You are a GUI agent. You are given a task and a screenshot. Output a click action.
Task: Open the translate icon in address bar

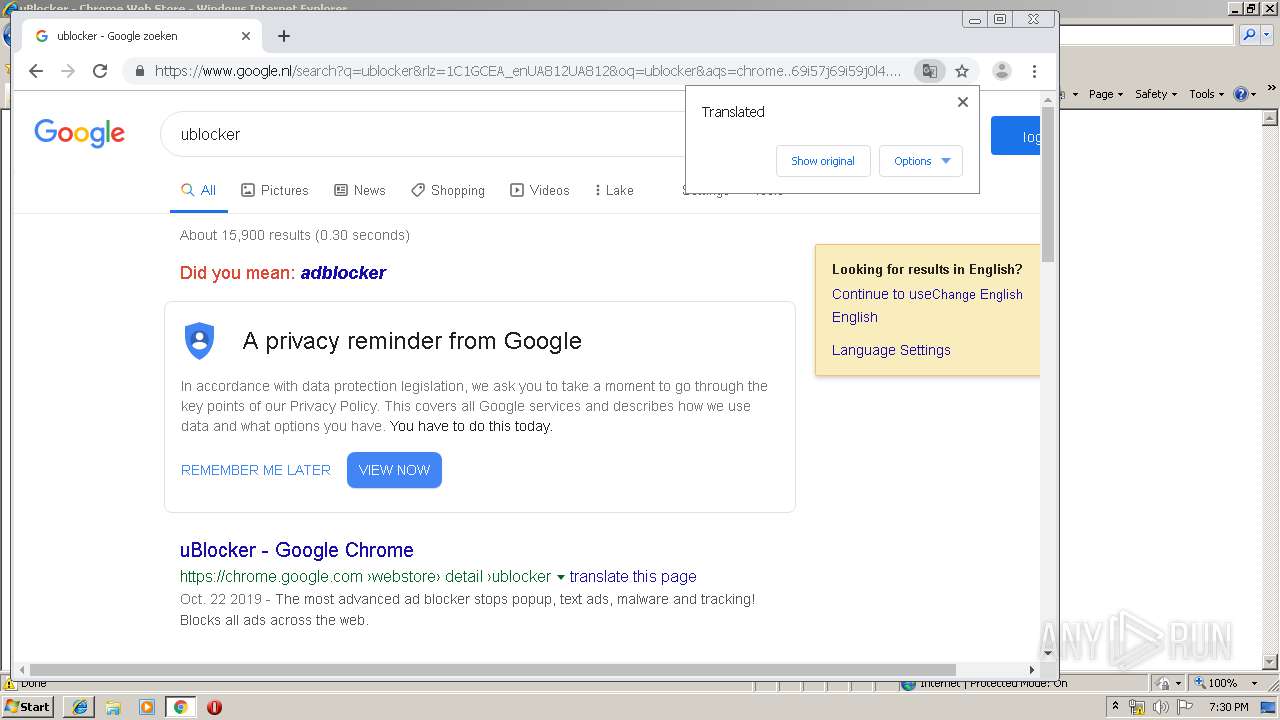930,71
